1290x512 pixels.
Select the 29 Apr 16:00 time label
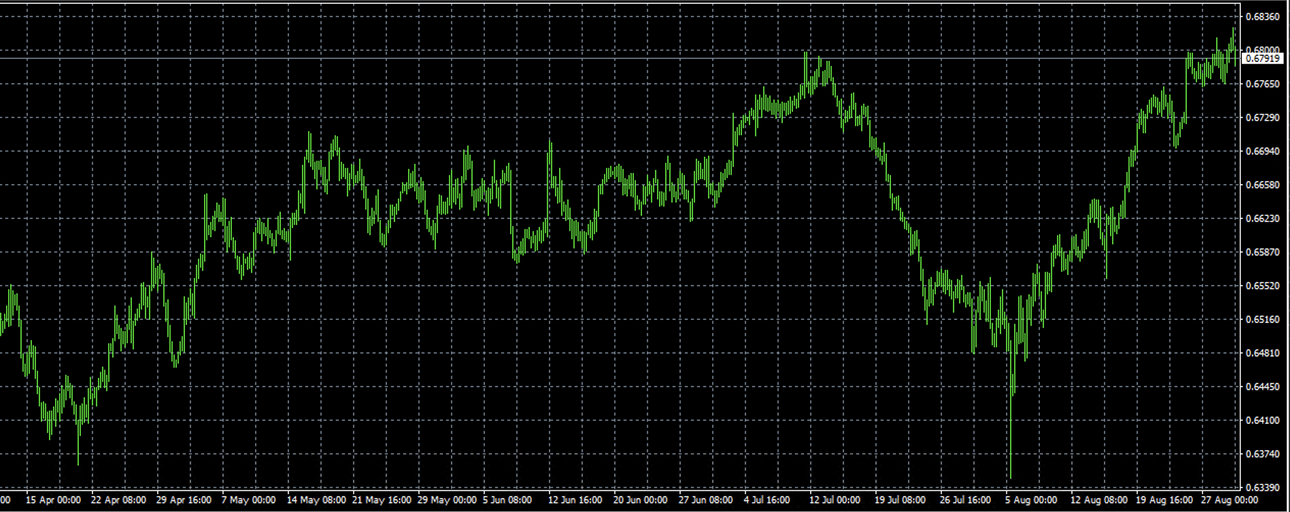(x=184, y=500)
